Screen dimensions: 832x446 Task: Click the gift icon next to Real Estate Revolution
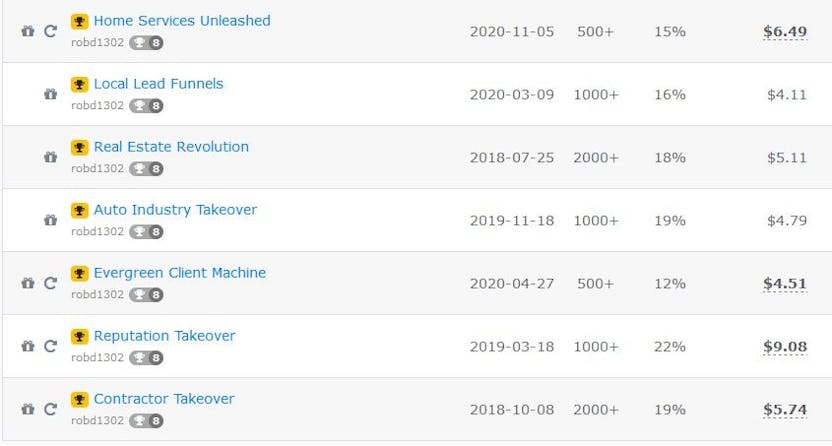point(50,158)
